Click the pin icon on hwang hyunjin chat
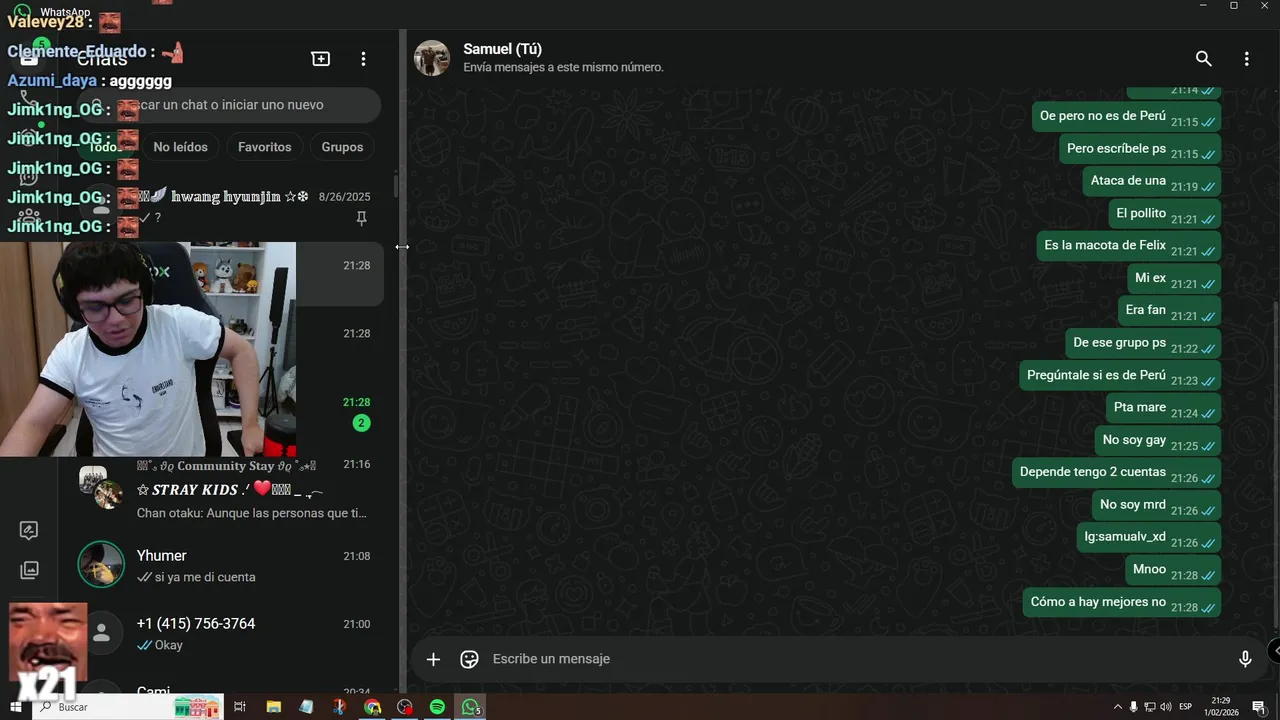This screenshot has width=1280, height=720. [x=362, y=218]
